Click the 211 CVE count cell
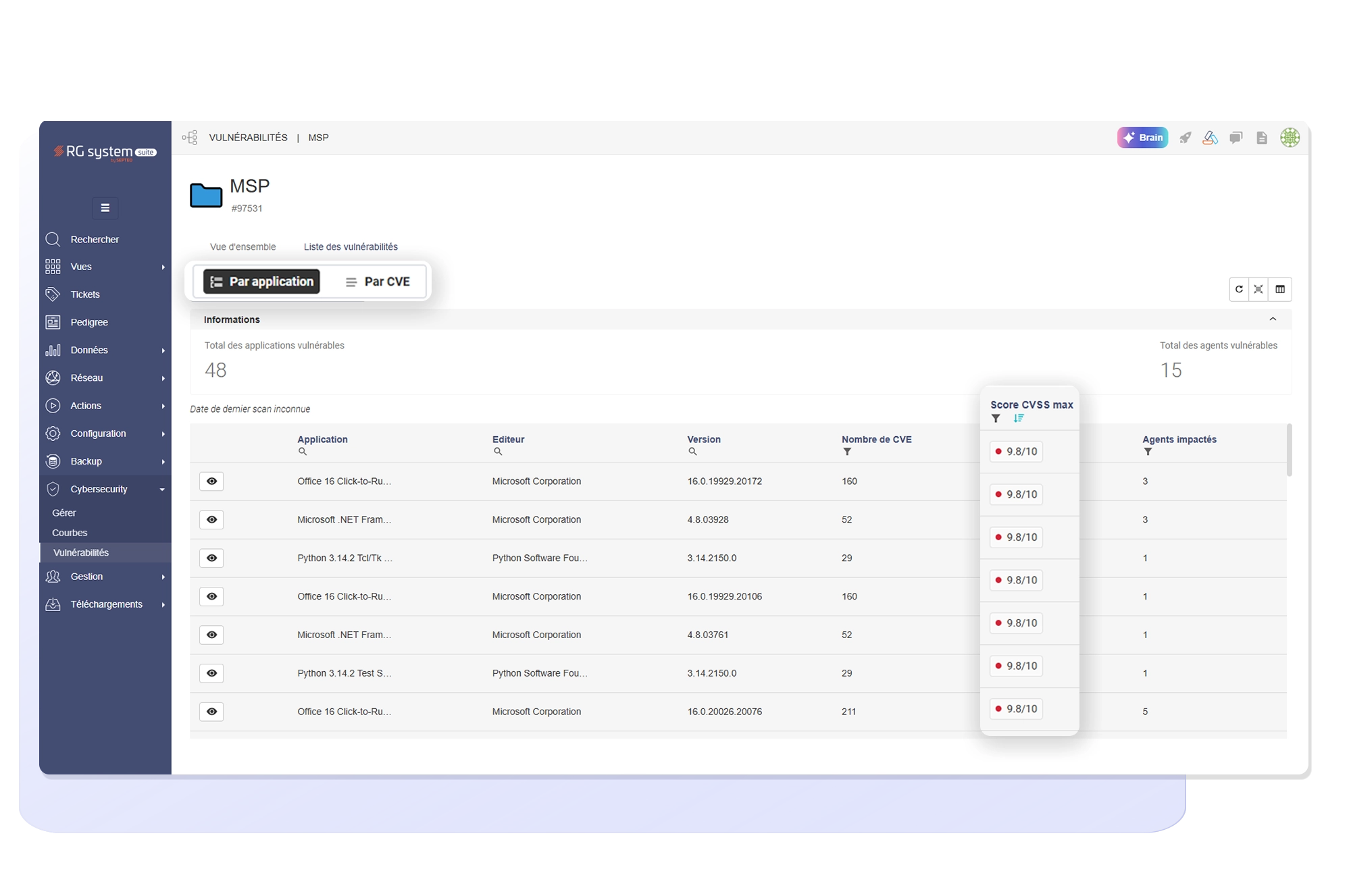The image size is (1351, 896). [x=849, y=712]
